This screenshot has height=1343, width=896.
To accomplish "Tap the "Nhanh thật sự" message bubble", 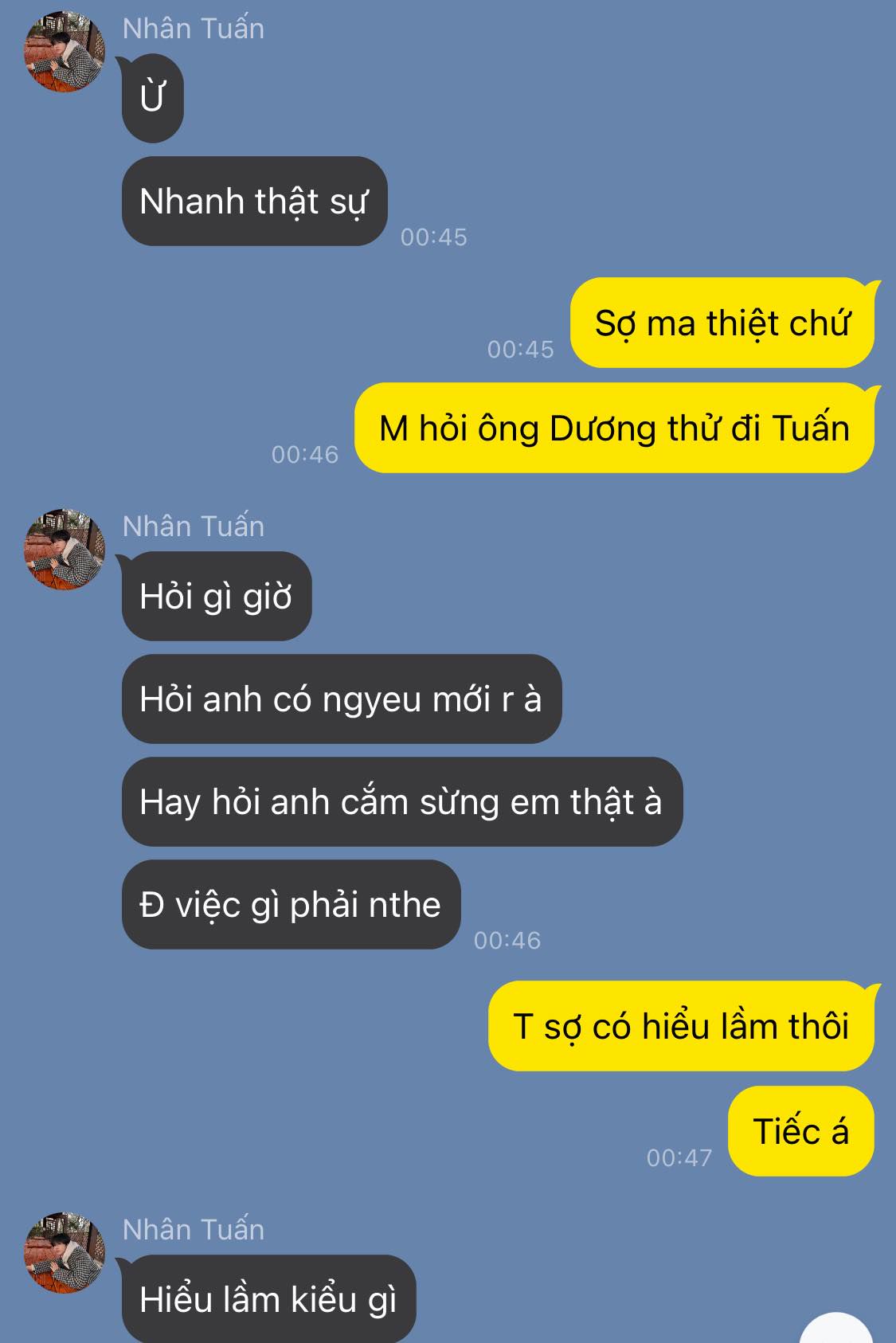I will 254,202.
